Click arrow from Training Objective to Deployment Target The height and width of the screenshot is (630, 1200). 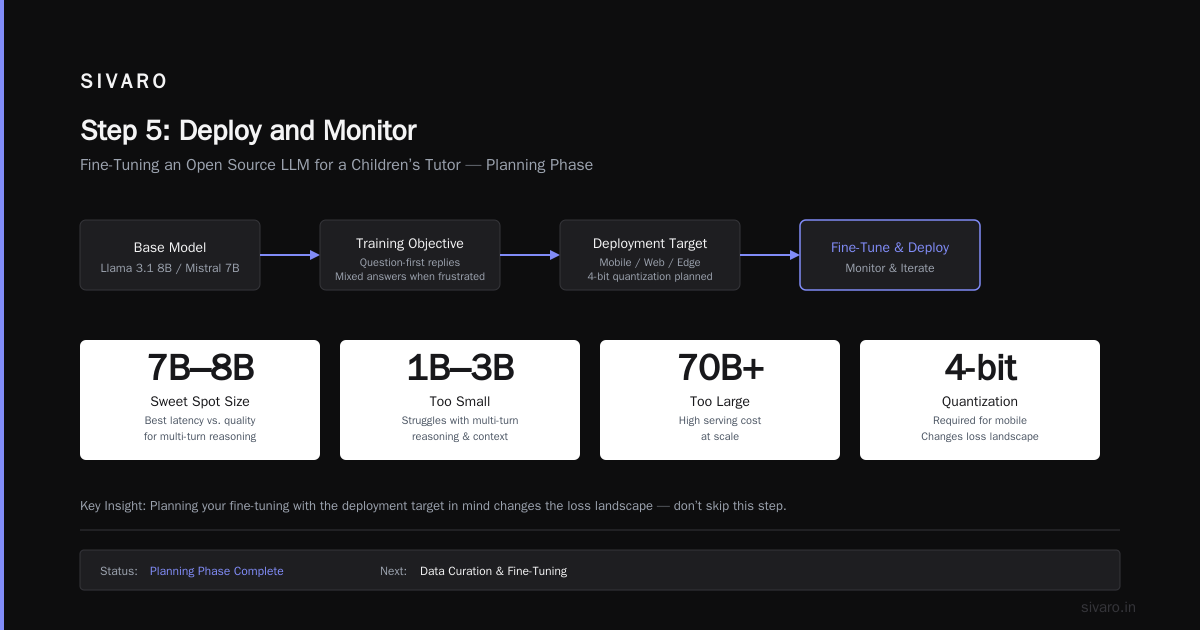point(530,255)
